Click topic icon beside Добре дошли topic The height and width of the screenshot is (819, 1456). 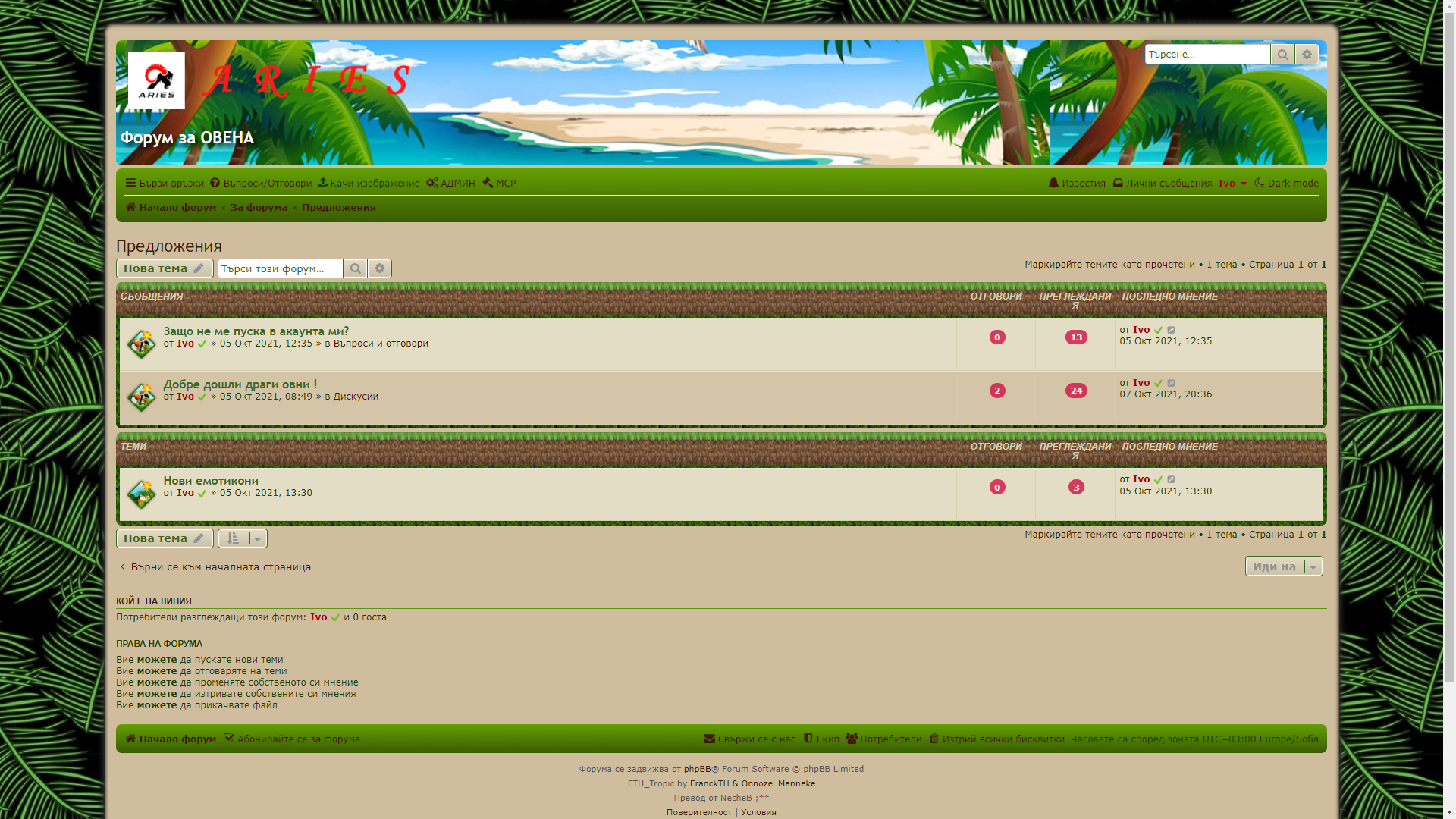pos(141,397)
